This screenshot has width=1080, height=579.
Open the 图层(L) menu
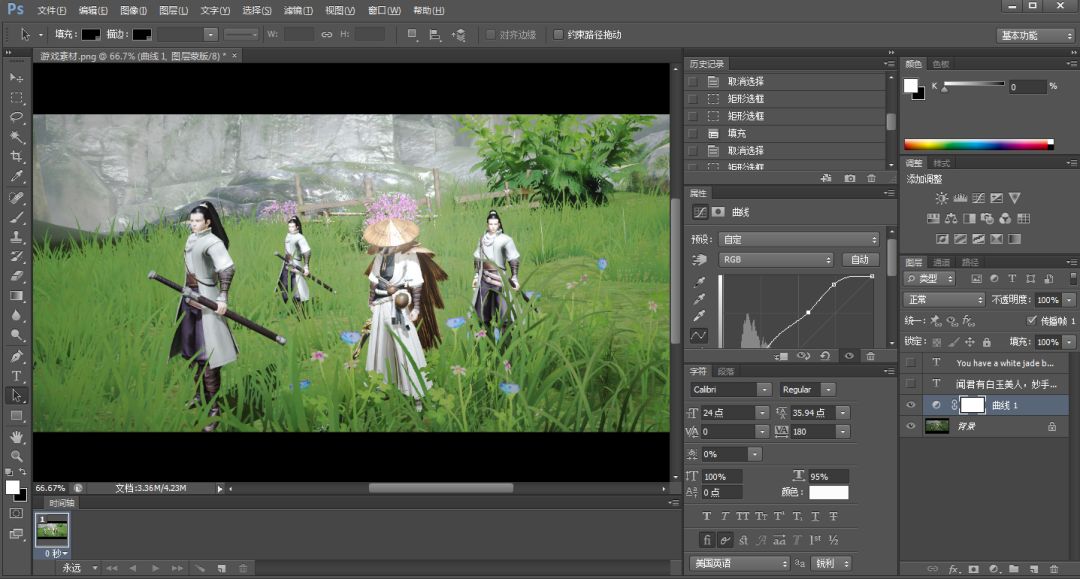(174, 10)
